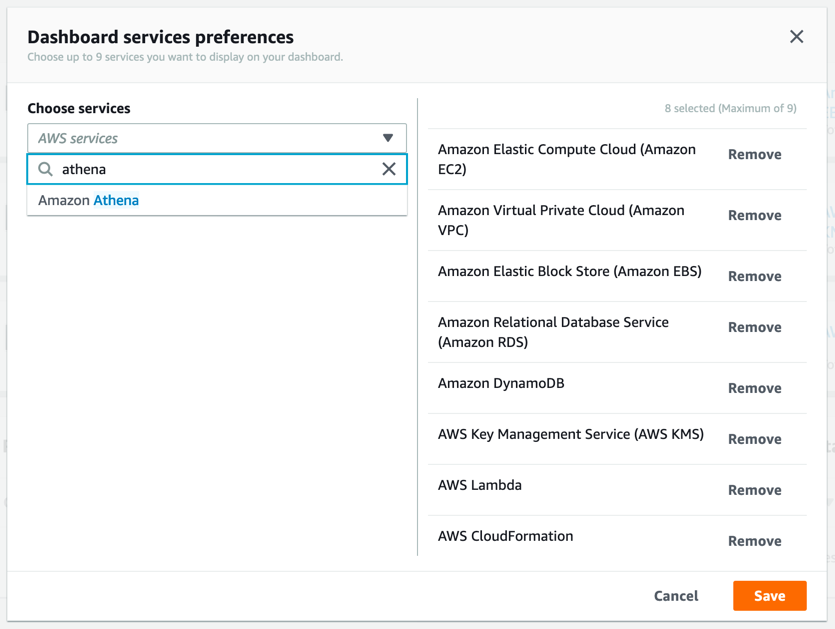Select Amazon Athena from search results
The image size is (835, 629).
pos(217,200)
